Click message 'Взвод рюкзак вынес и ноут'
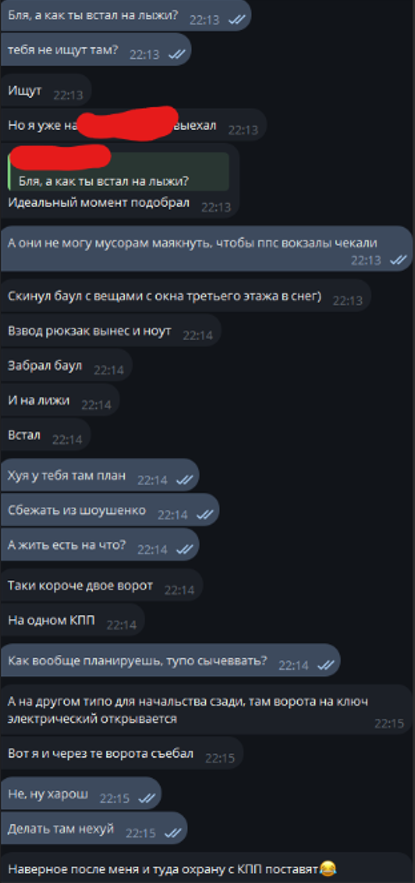 click(111, 331)
